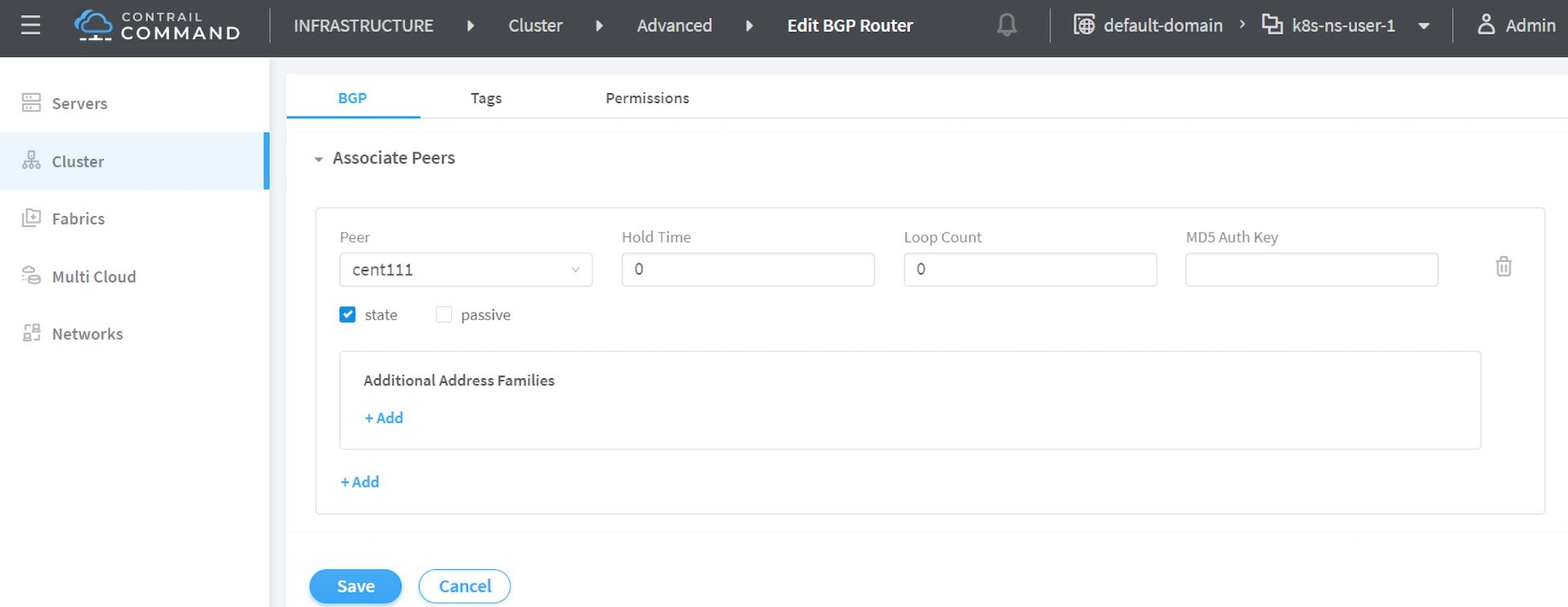This screenshot has height=607, width=1568.
Task: Click the k8s-ns-user-1 project icon
Action: click(1272, 25)
